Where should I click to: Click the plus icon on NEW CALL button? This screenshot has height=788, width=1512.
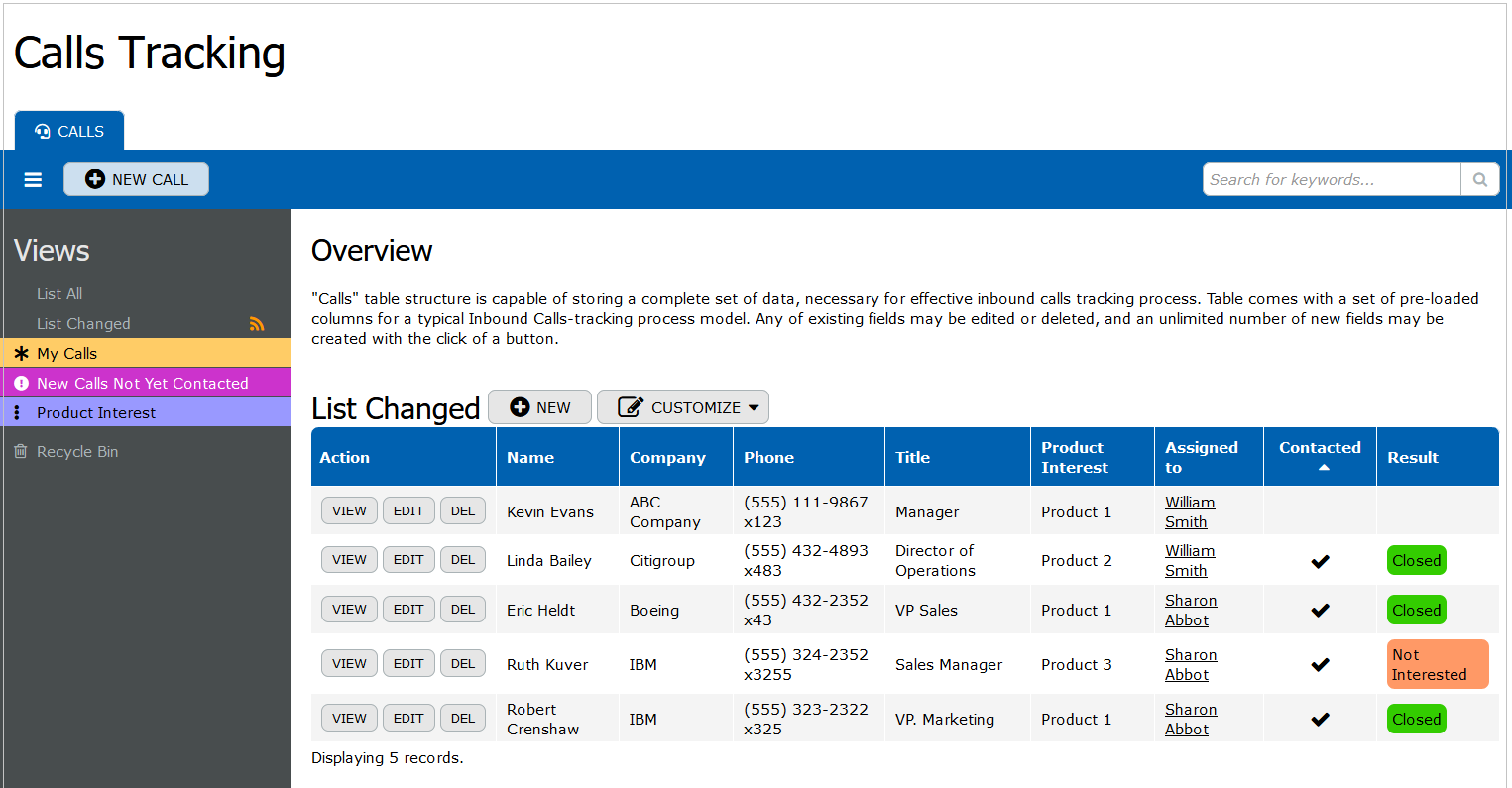pos(95,179)
